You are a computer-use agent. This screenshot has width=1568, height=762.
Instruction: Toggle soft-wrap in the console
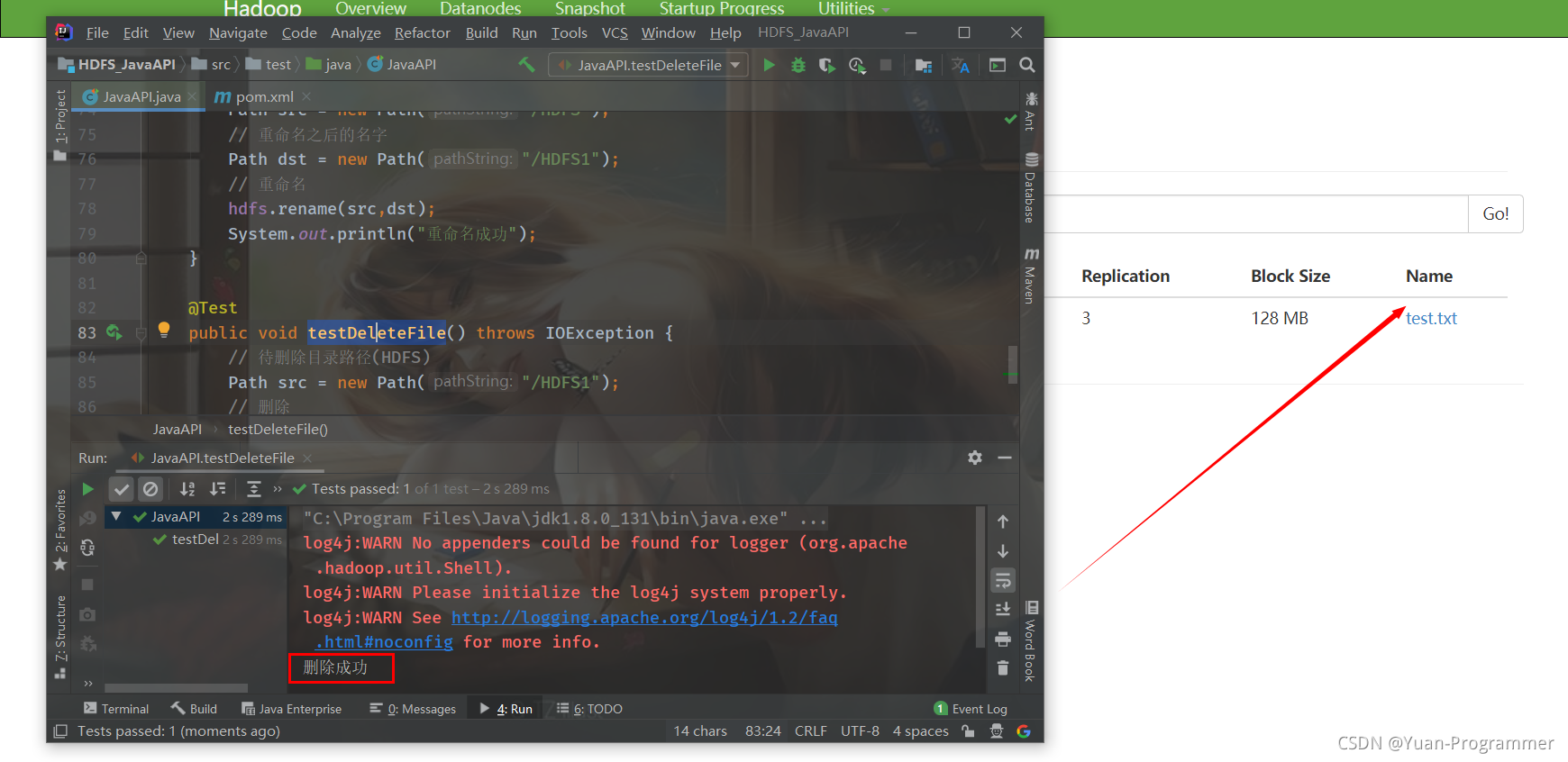coord(1003,580)
